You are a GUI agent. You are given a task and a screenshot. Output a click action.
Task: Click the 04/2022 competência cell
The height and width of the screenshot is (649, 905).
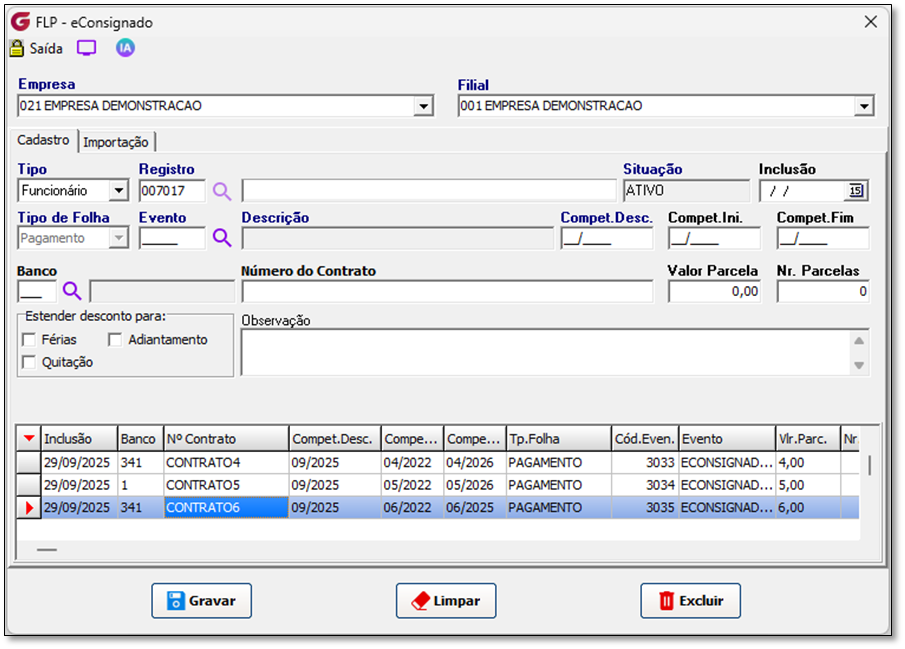click(413, 462)
